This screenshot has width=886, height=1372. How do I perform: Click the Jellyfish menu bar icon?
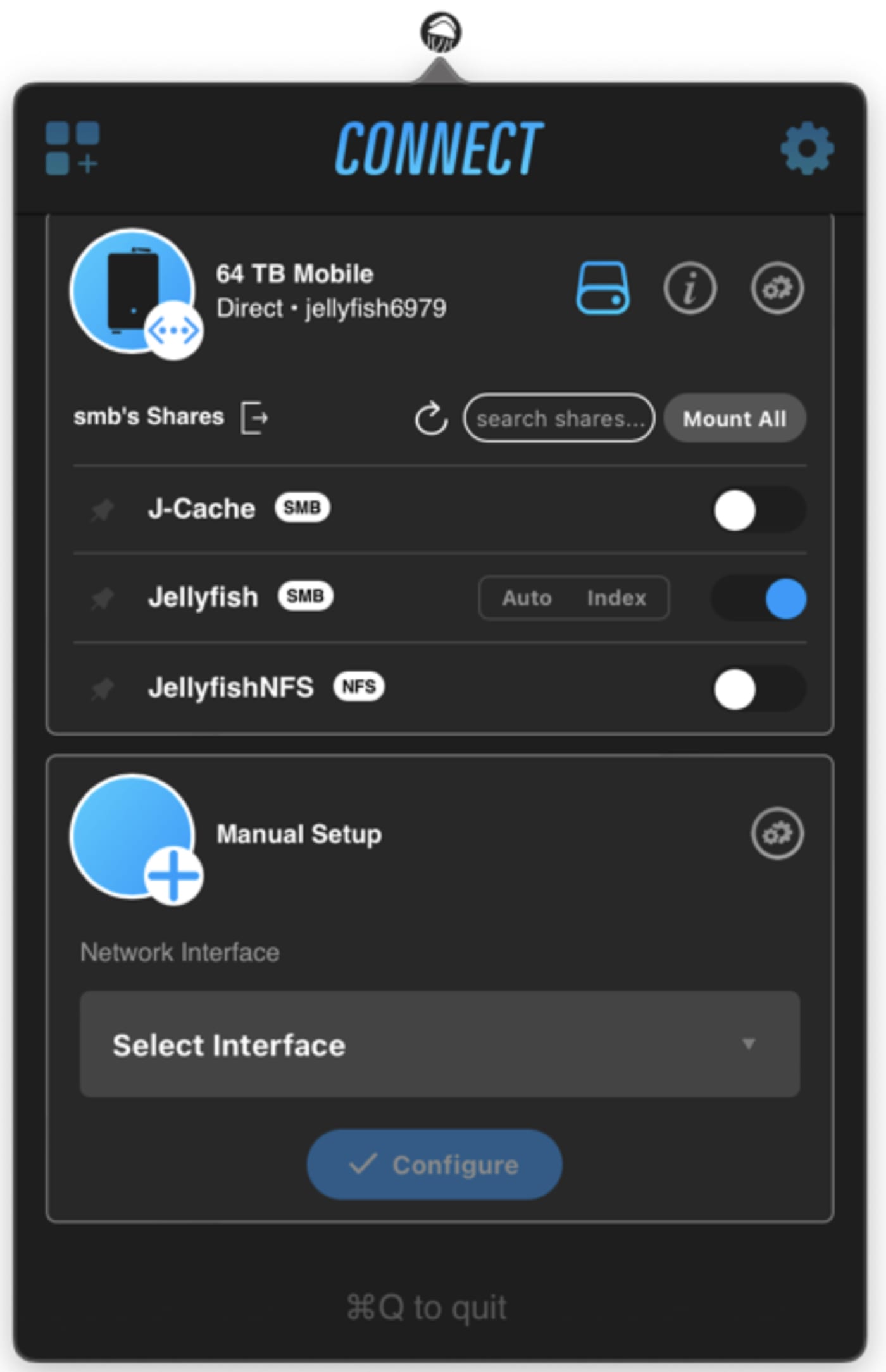coord(440,32)
